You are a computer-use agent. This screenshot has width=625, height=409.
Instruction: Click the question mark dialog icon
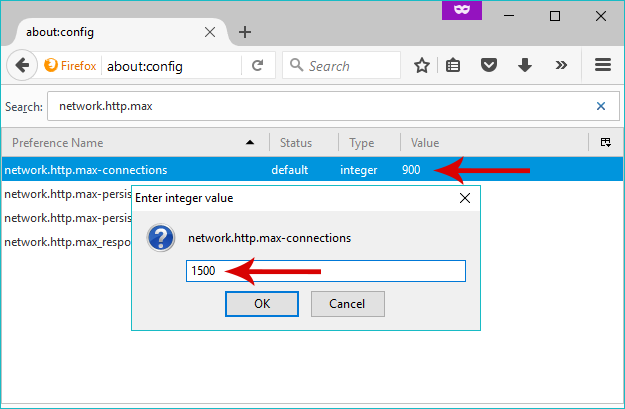point(161,238)
